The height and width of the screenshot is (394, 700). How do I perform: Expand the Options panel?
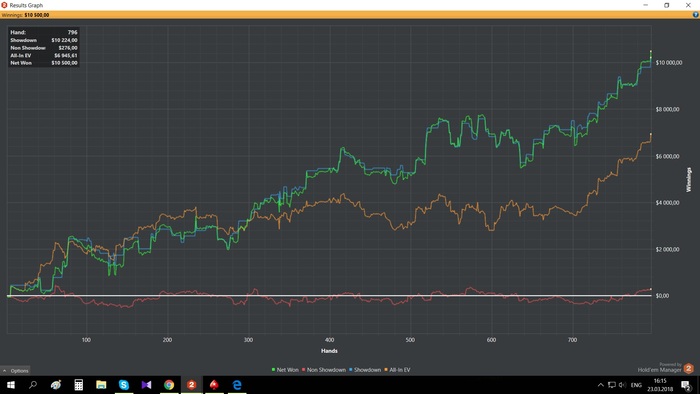click(15, 370)
